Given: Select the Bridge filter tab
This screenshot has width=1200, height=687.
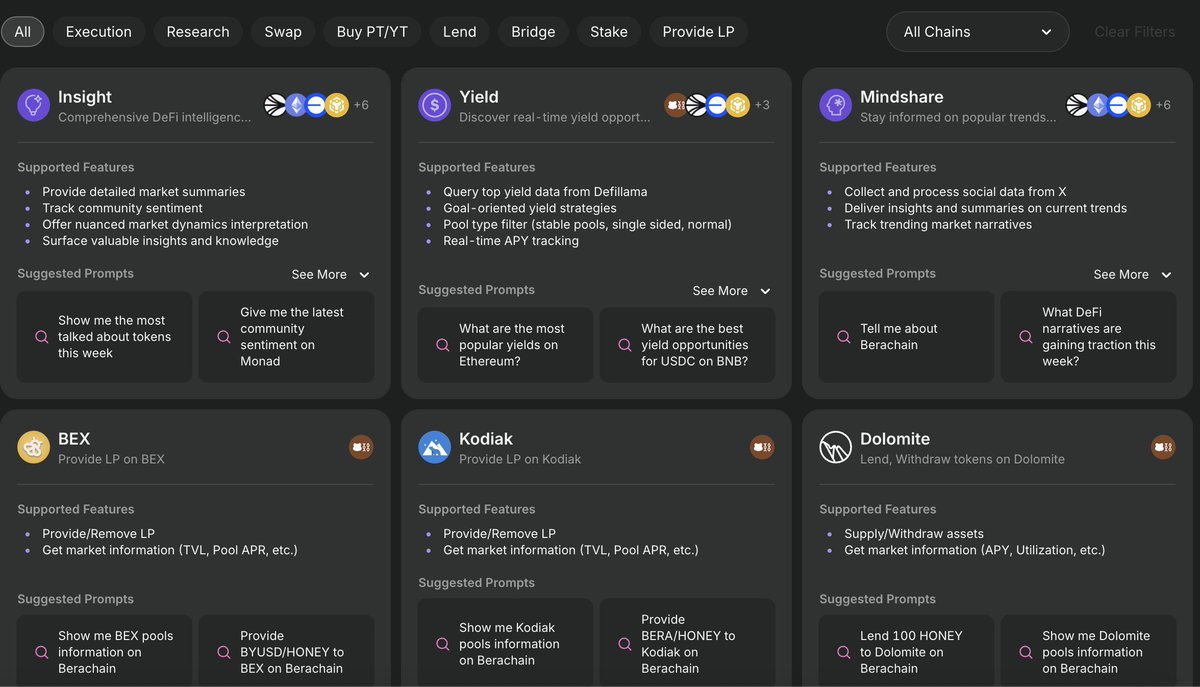Looking at the screenshot, I should (x=533, y=32).
